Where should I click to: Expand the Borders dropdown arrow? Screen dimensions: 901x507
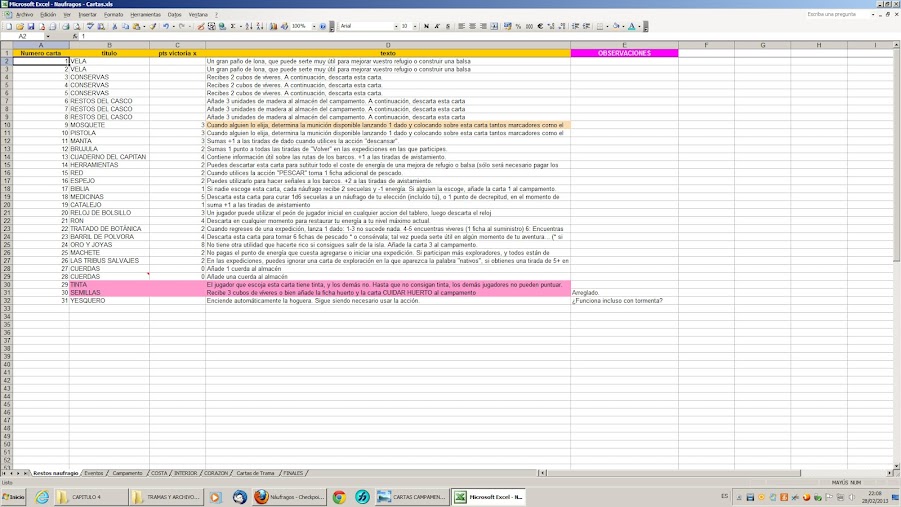pos(607,26)
